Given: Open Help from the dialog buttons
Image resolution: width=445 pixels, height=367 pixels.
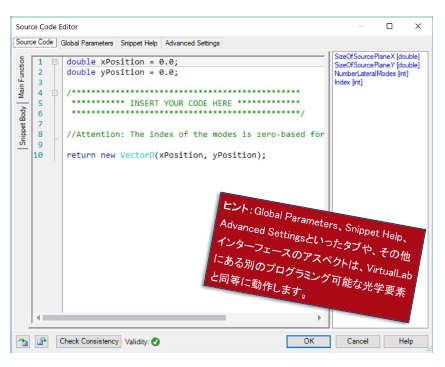Looking at the screenshot, I should pyautogui.click(x=406, y=341).
